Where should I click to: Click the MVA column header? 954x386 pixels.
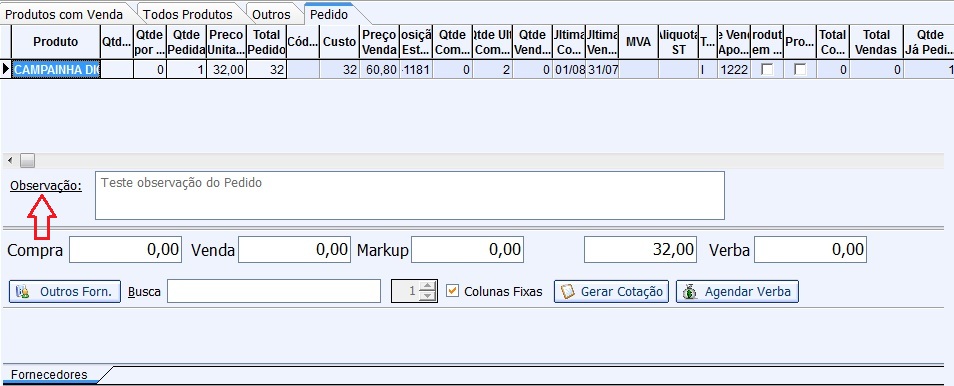638,42
